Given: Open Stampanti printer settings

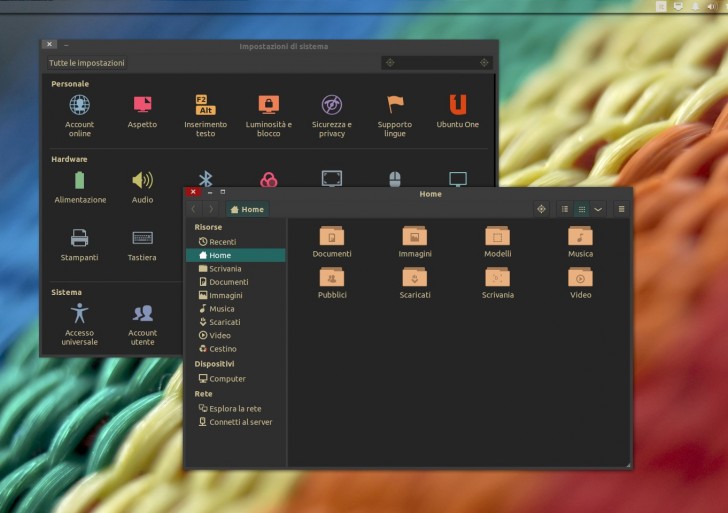Looking at the screenshot, I should pos(79,238).
